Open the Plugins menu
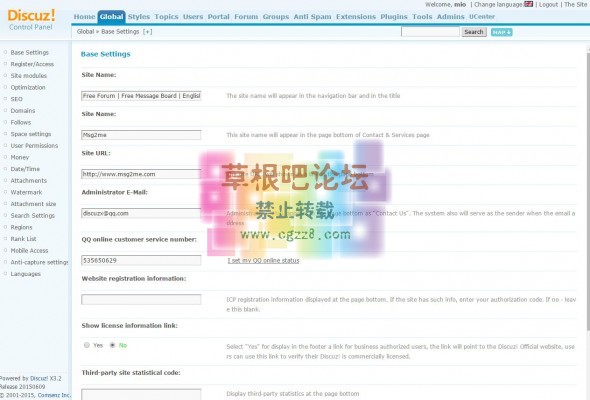 tap(394, 17)
